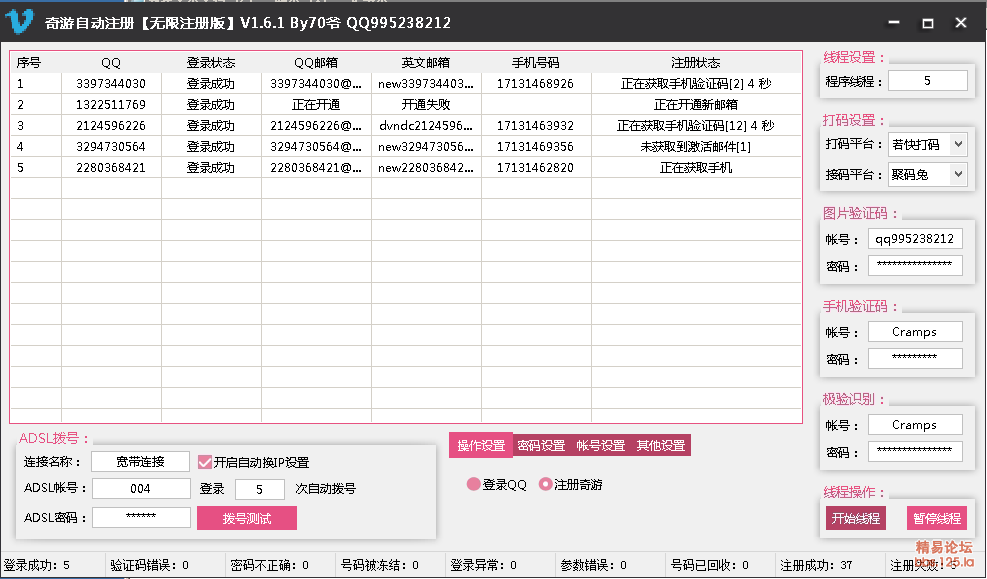The image size is (987, 579).
Task: Start threads with 开始线程 button
Action: tap(855, 518)
